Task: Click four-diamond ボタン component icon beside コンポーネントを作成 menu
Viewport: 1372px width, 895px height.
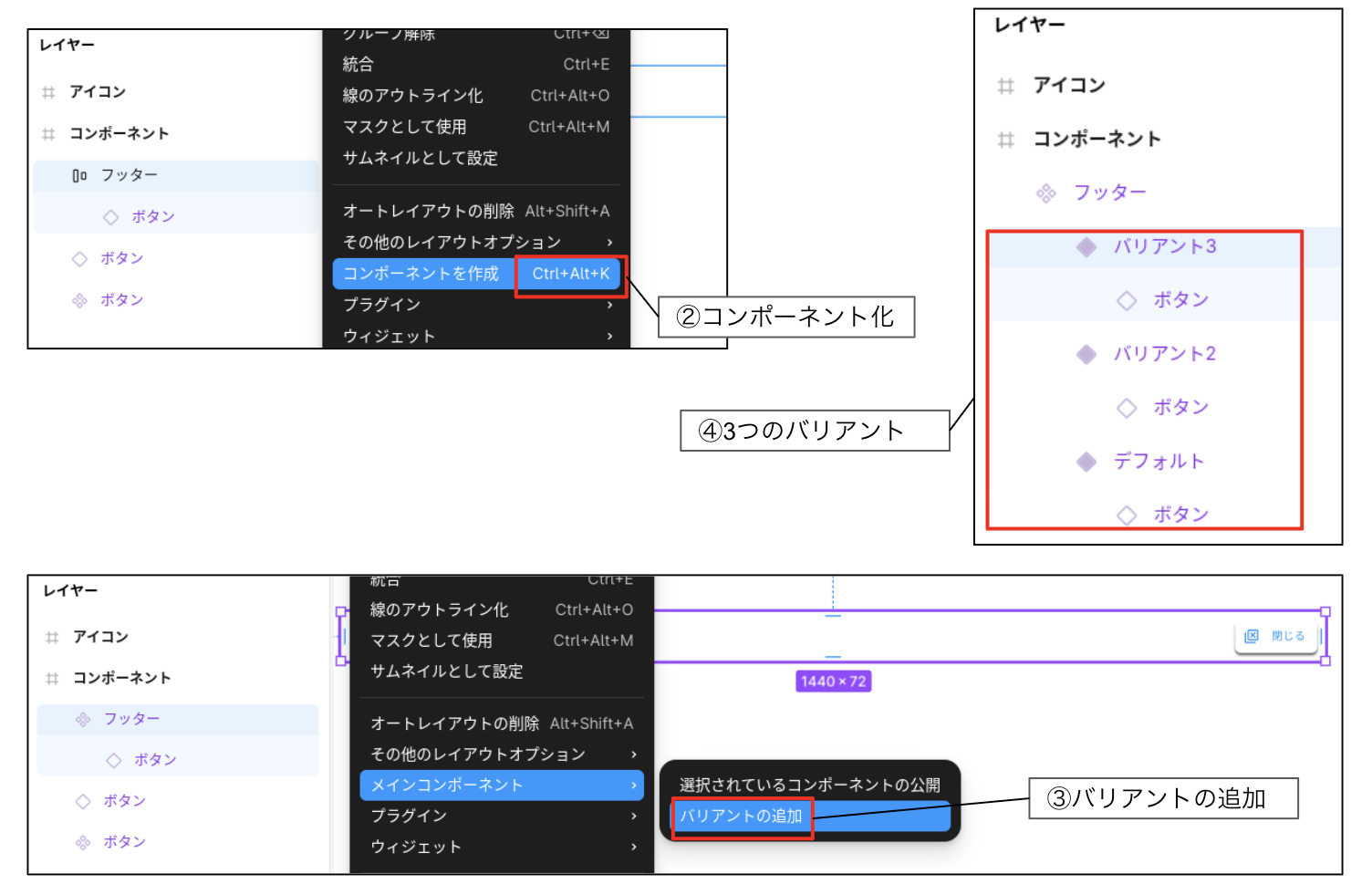Action: tap(79, 300)
